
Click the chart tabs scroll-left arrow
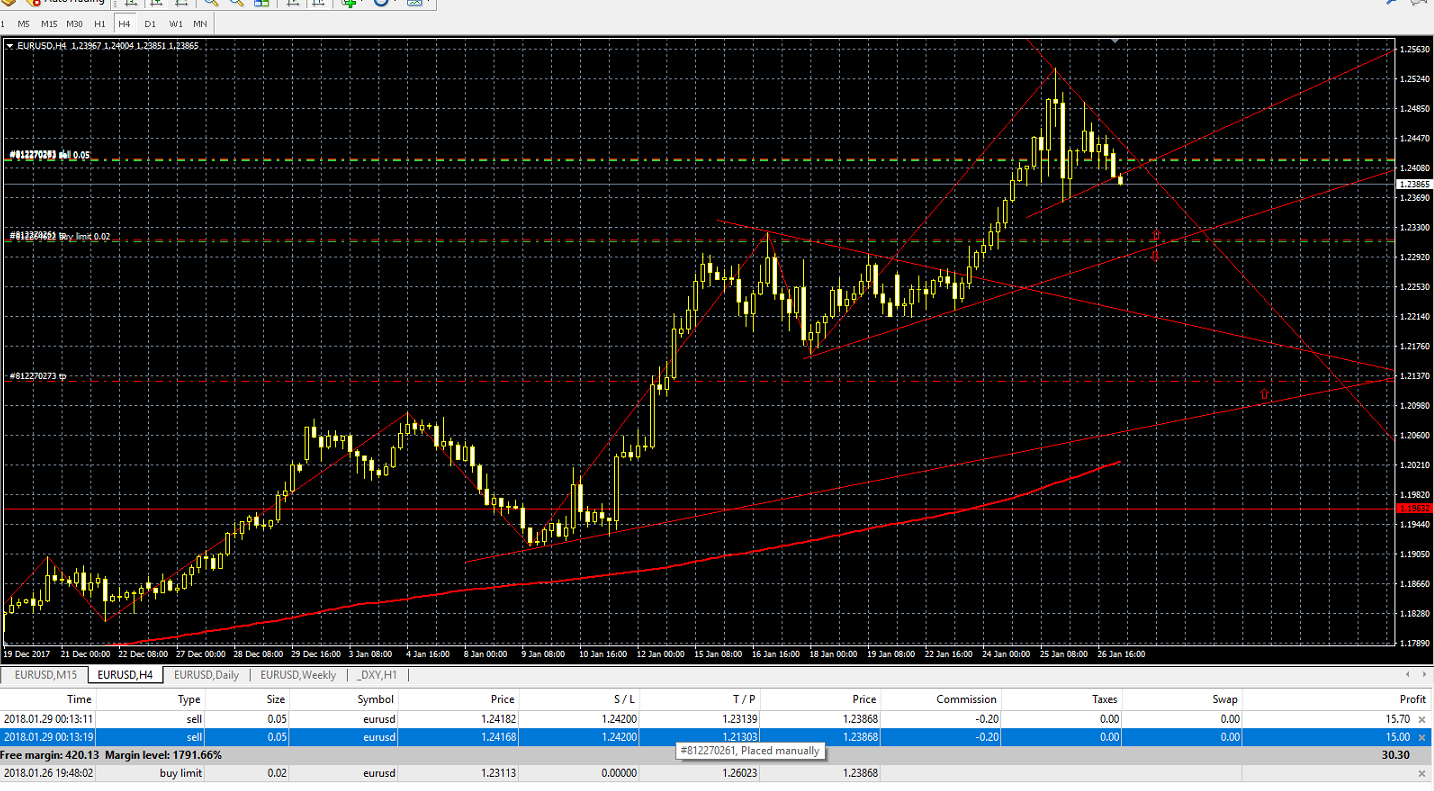click(1408, 675)
